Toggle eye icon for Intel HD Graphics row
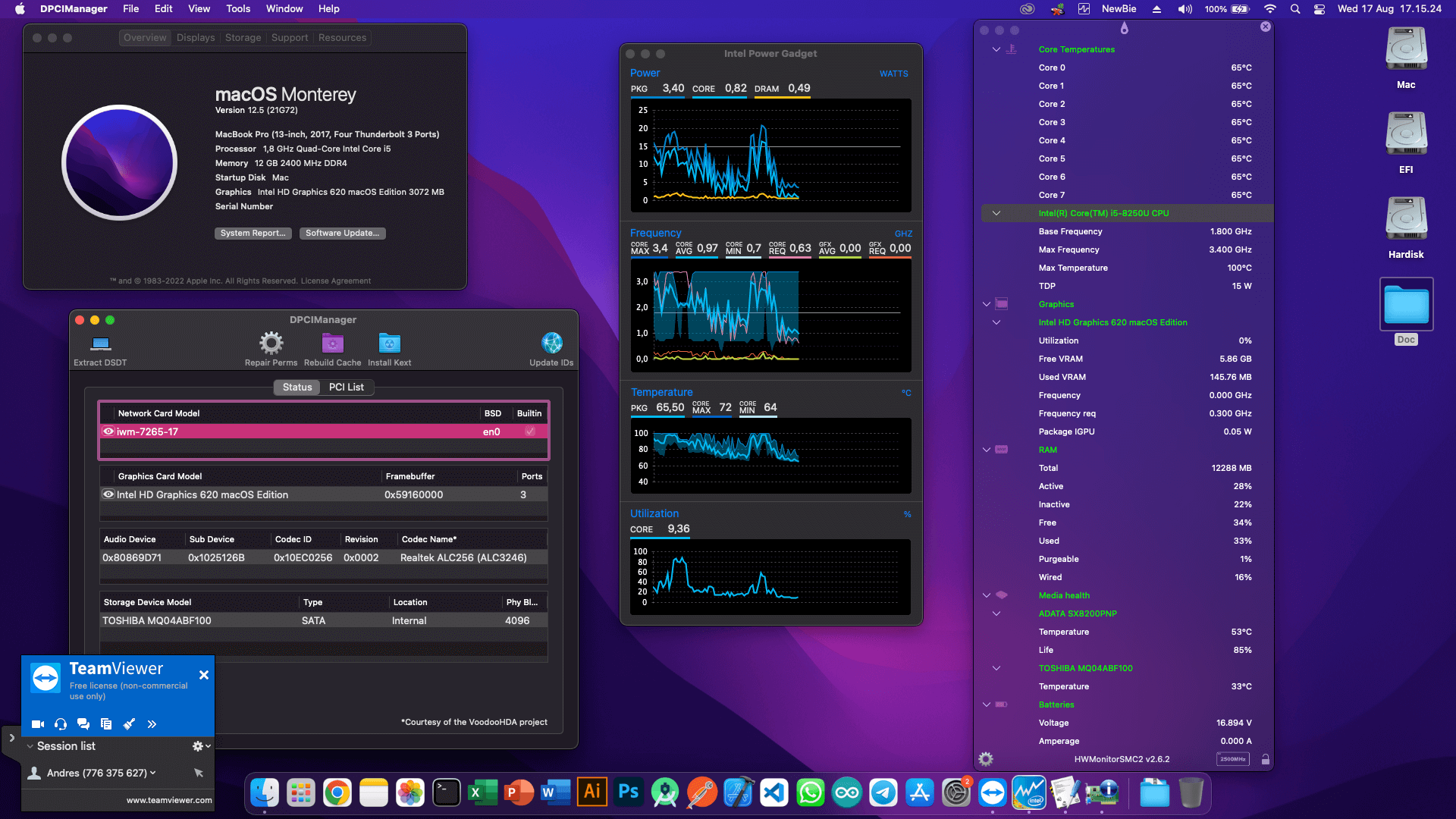Viewport: 1456px width, 819px height. pyautogui.click(x=108, y=494)
